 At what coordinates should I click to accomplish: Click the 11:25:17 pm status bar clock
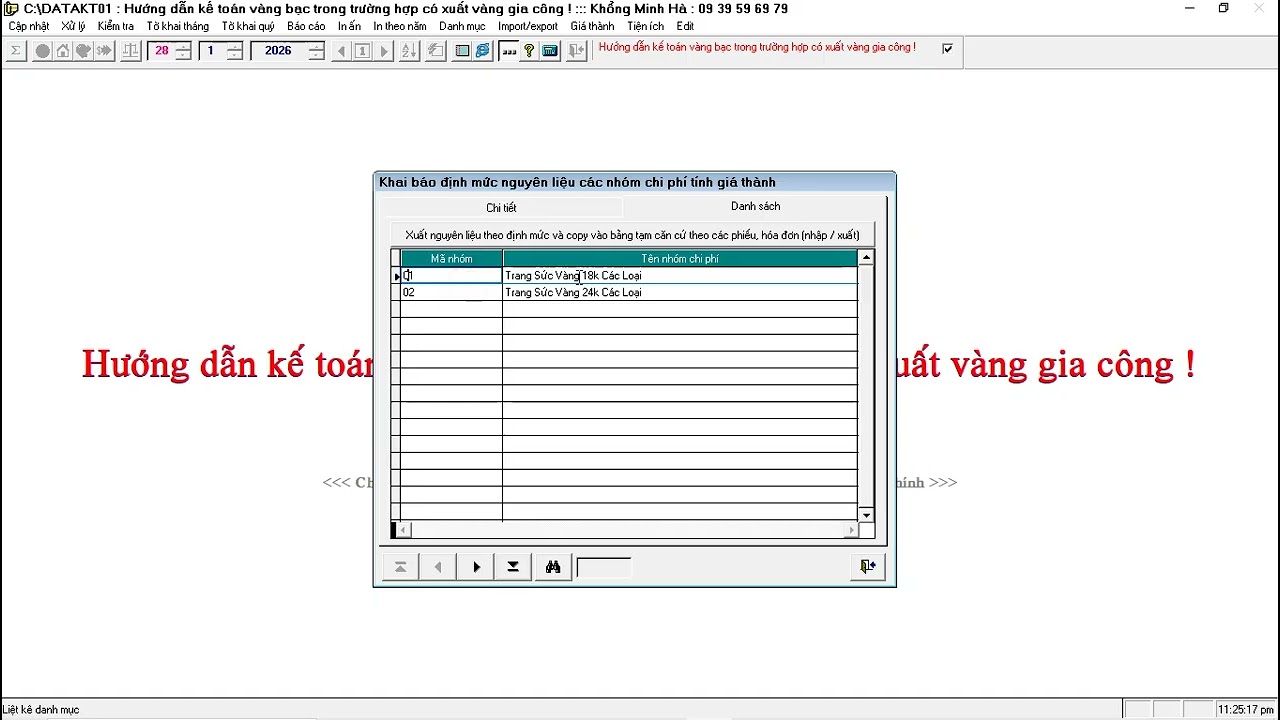1245,710
